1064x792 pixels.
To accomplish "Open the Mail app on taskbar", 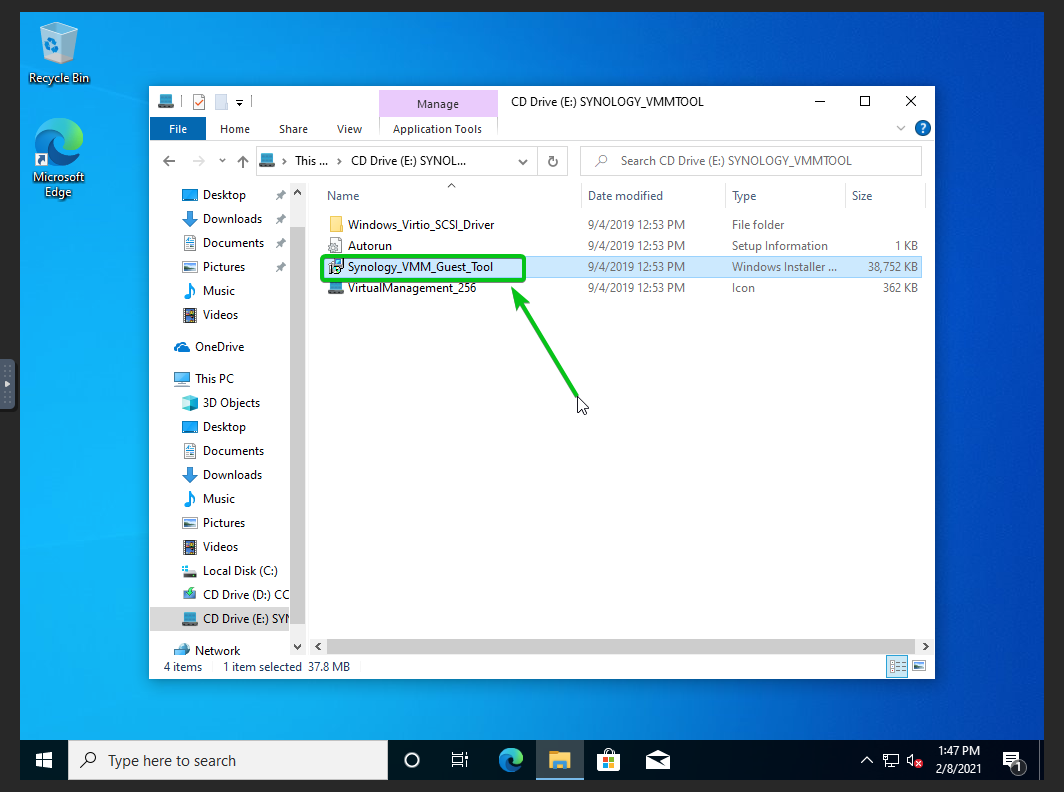I will click(x=657, y=760).
